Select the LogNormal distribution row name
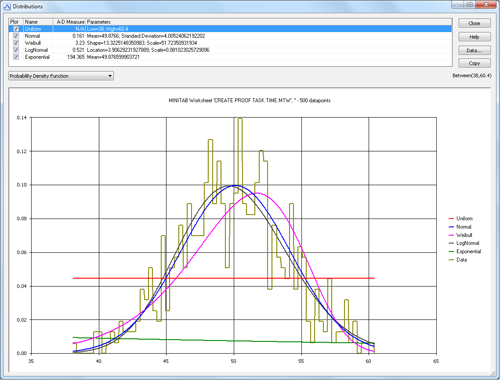Image resolution: width=500 pixels, height=380 pixels. [x=36, y=50]
